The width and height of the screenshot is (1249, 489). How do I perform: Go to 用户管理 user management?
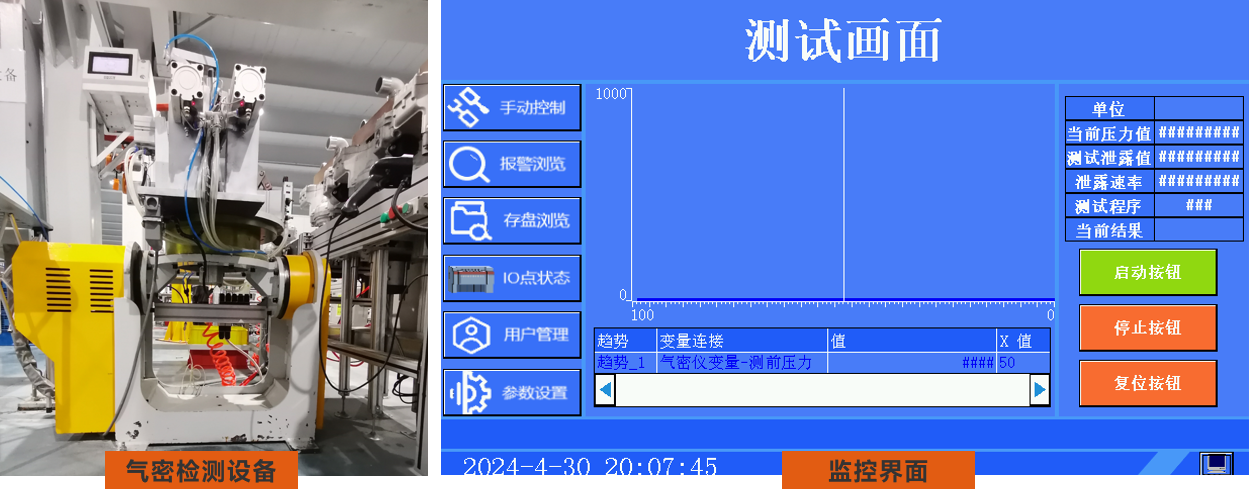512,334
